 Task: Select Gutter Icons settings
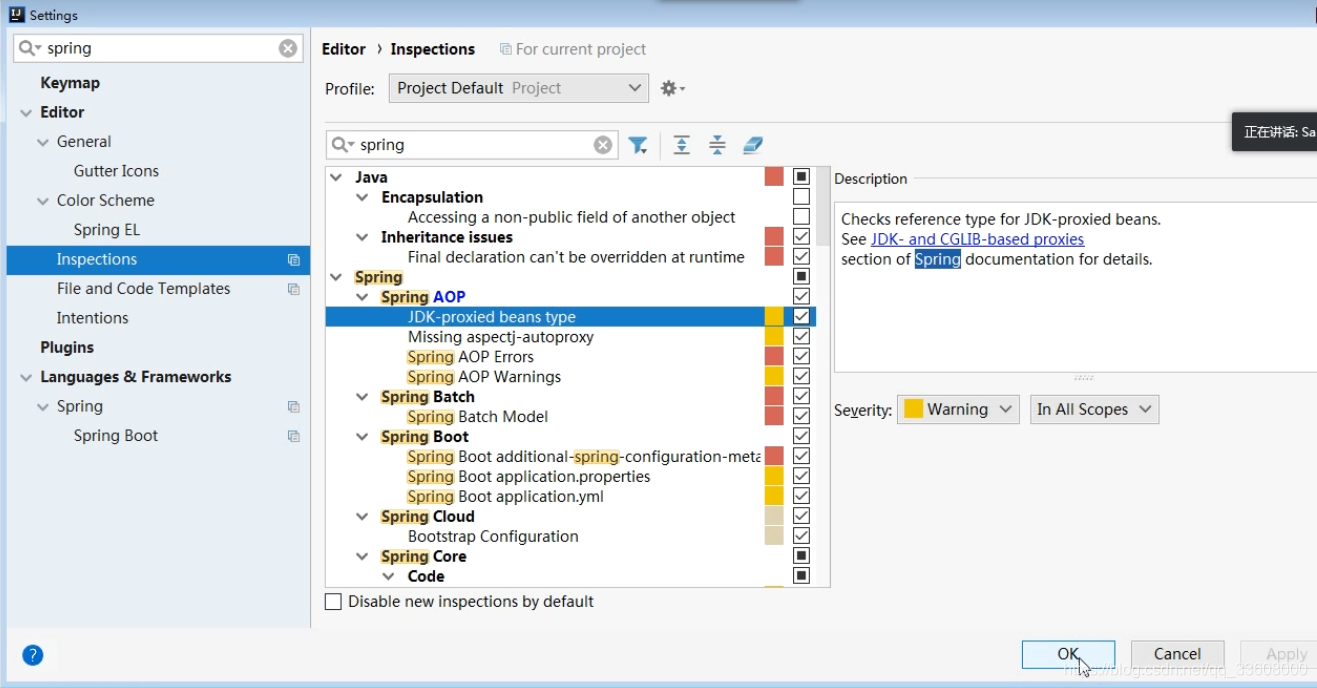116,171
